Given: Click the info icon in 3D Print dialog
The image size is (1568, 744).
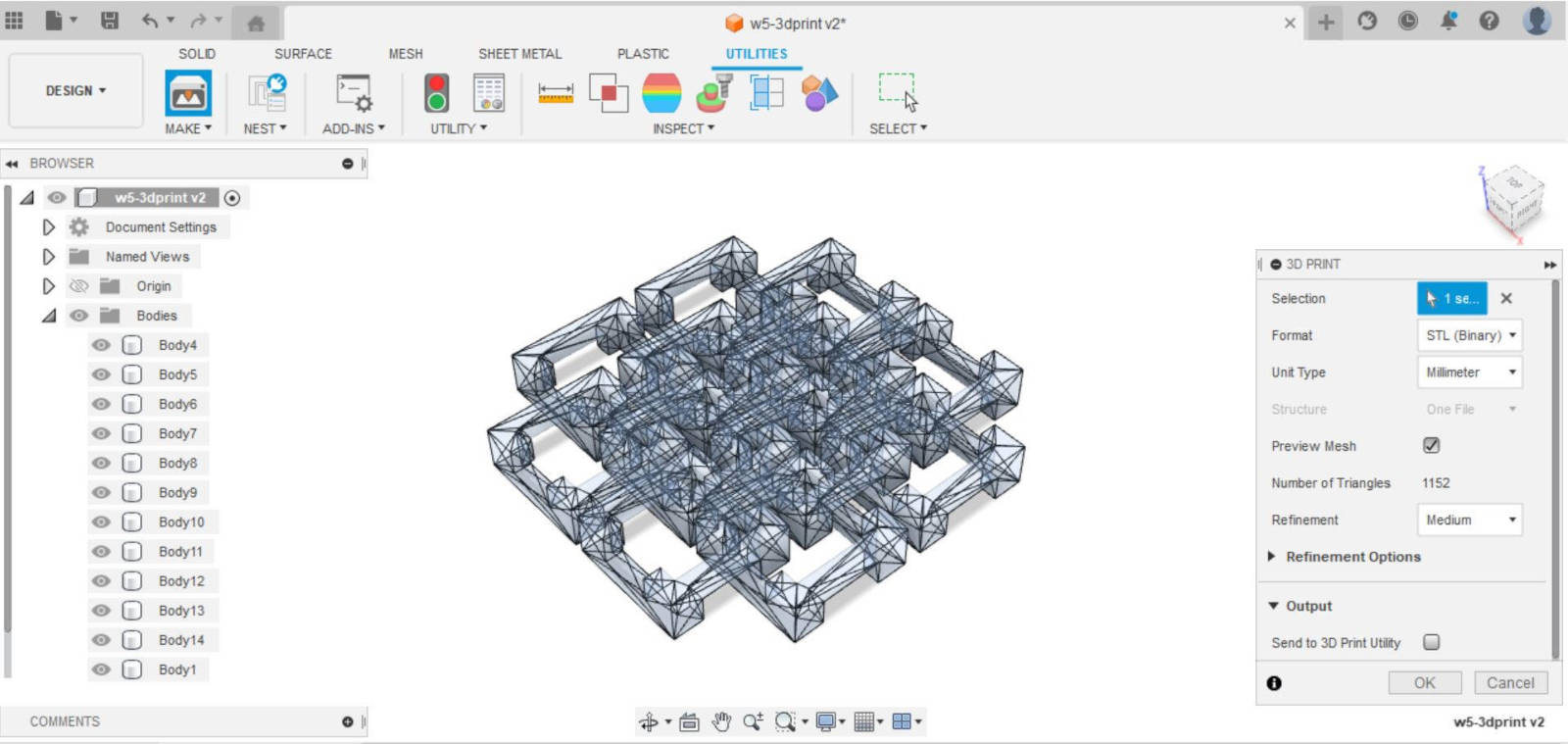Looking at the screenshot, I should pos(1274,683).
